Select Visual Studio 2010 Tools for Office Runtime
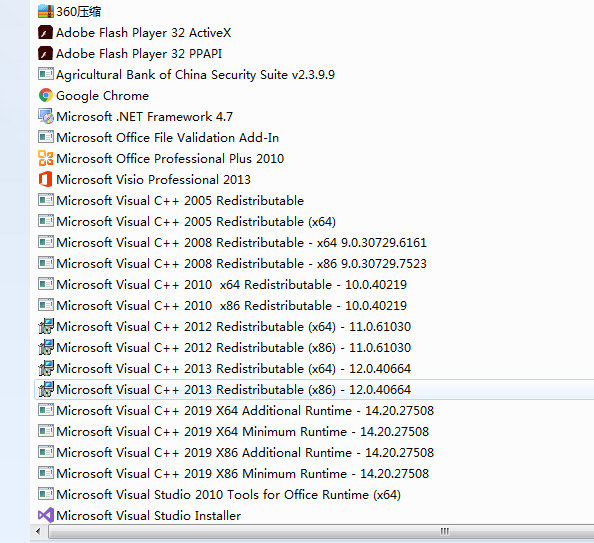This screenshot has width=594, height=543. click(x=228, y=494)
